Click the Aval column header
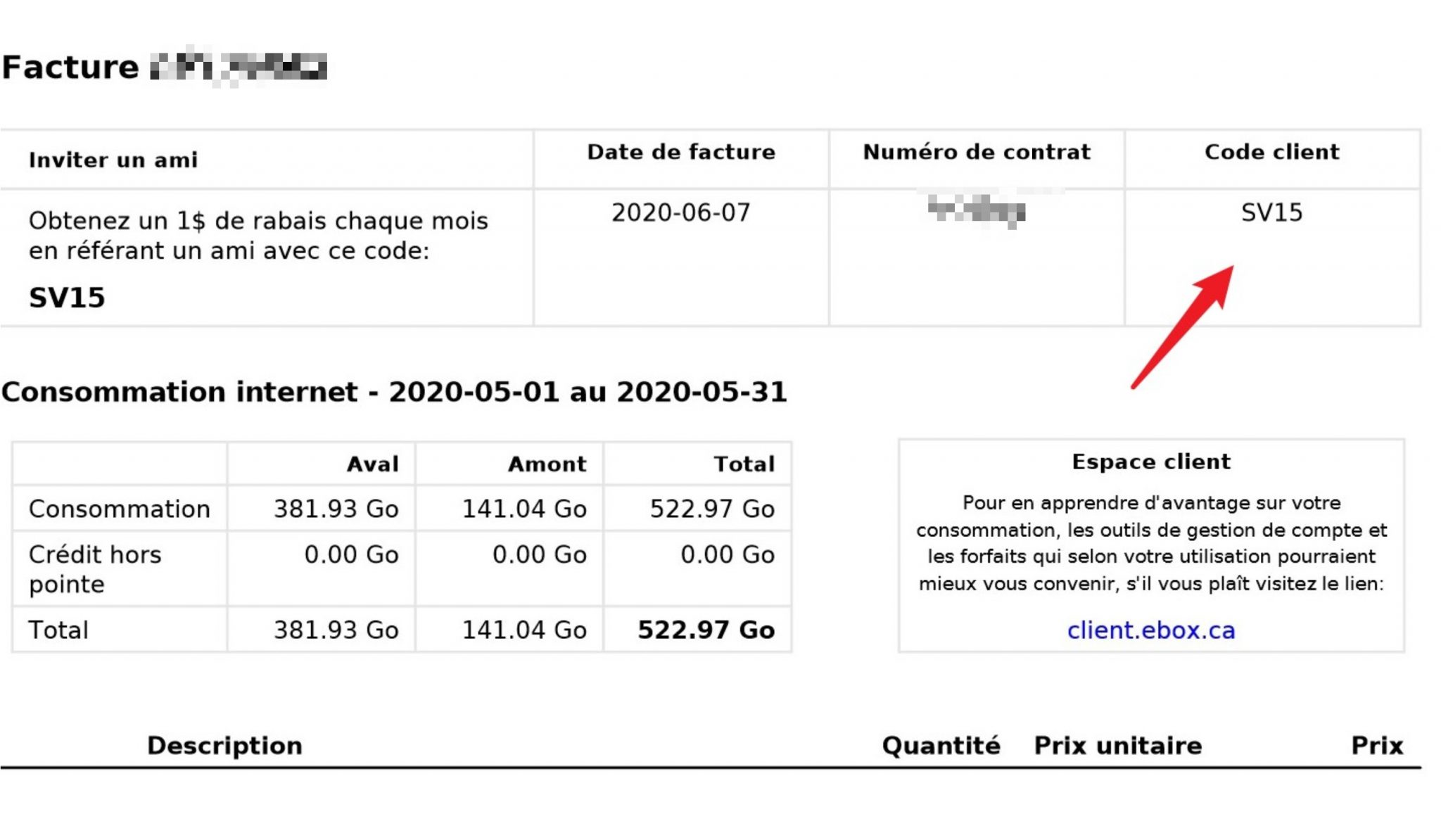 373,464
